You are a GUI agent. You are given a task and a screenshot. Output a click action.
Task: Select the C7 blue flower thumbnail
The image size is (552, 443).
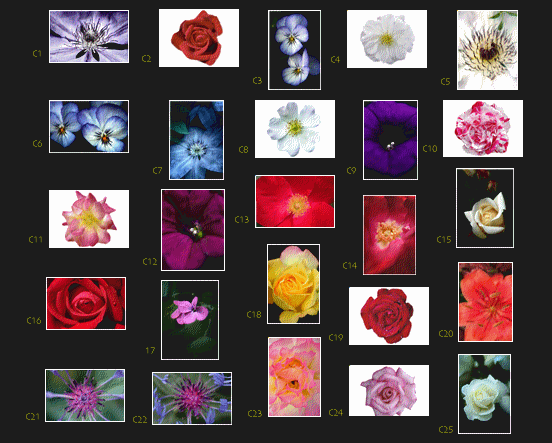[x=196, y=140]
